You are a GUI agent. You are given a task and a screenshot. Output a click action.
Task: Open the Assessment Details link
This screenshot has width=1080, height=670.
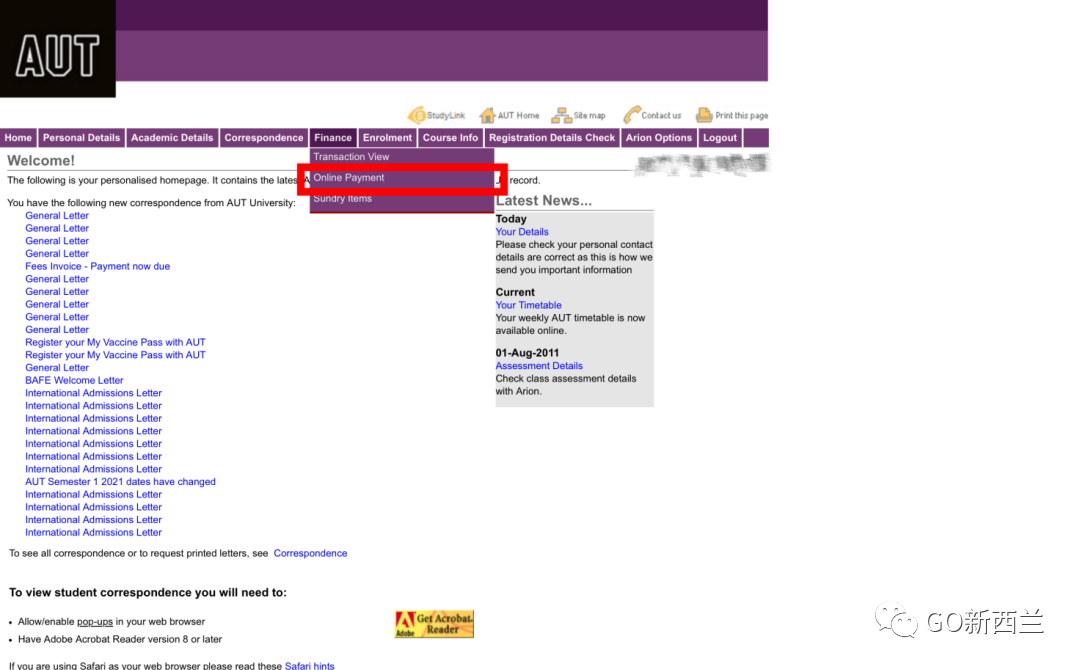(x=539, y=366)
